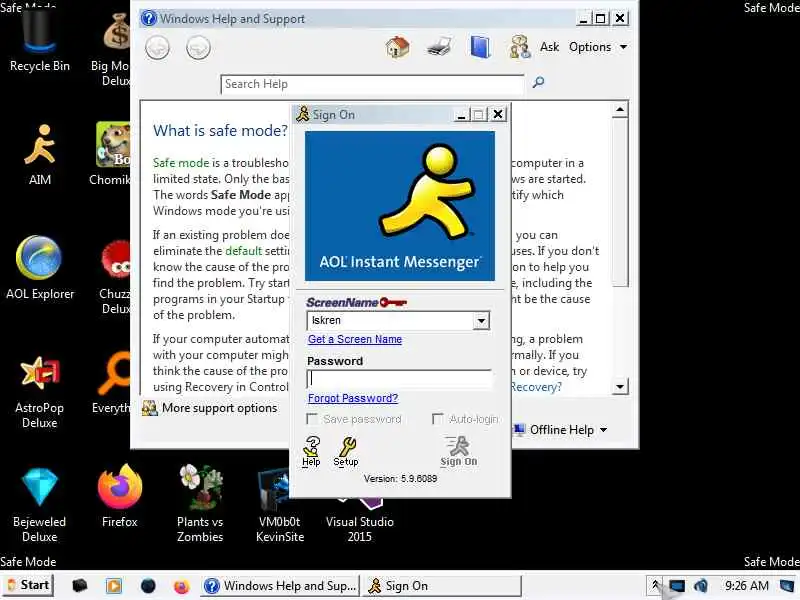Click the Recovery? link in Help text
Viewport: 800px width, 600px height.
(x=536, y=387)
